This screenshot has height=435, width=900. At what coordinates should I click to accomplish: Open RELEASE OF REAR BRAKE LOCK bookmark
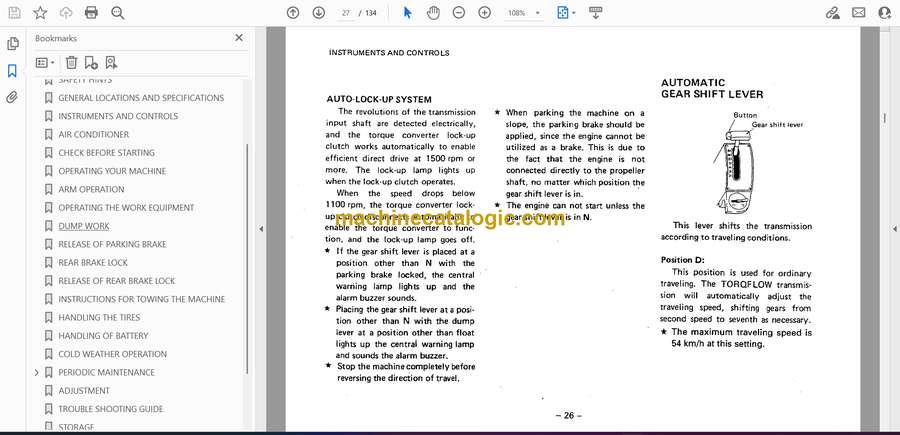tap(117, 281)
